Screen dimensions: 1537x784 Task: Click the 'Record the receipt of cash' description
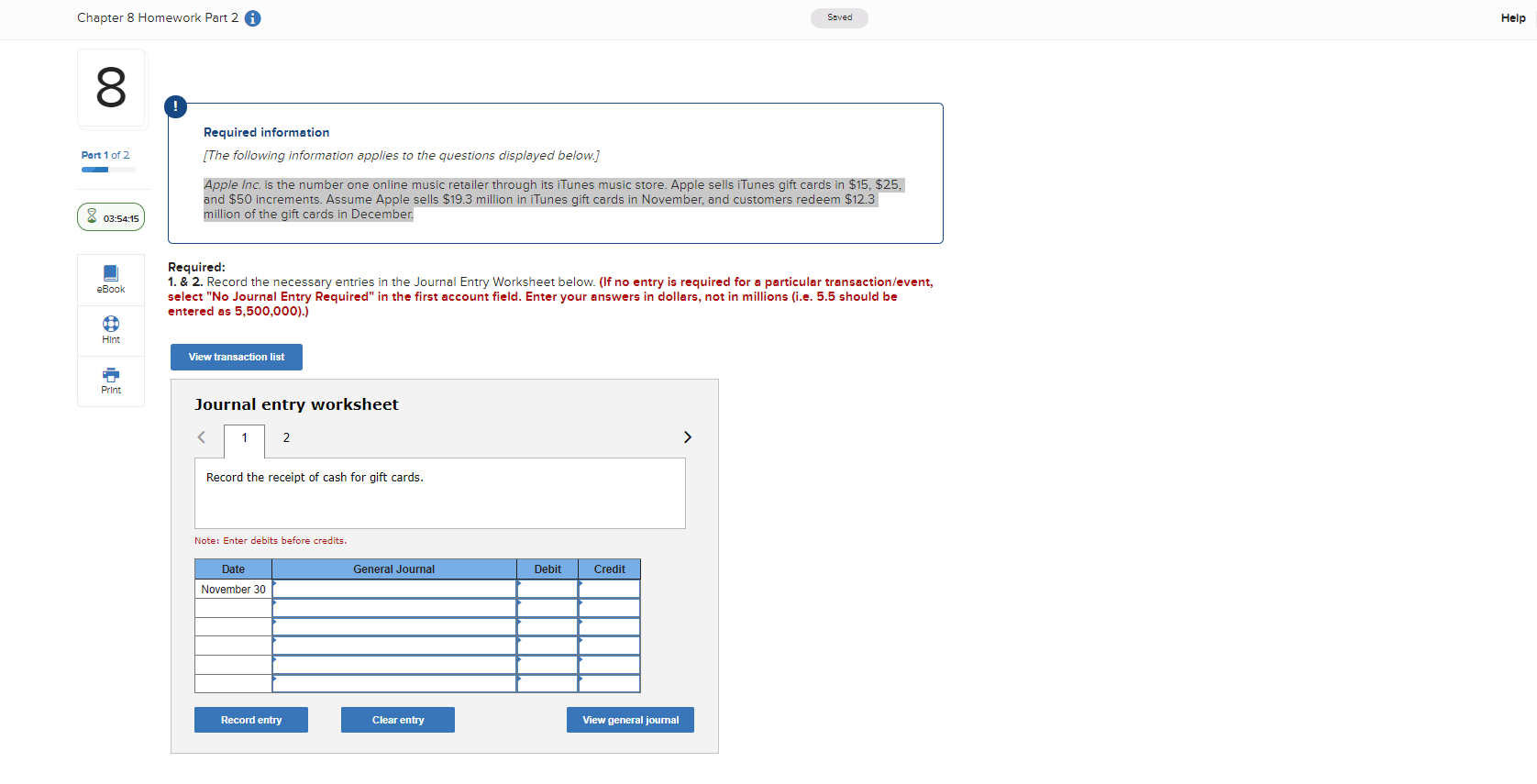(x=315, y=478)
